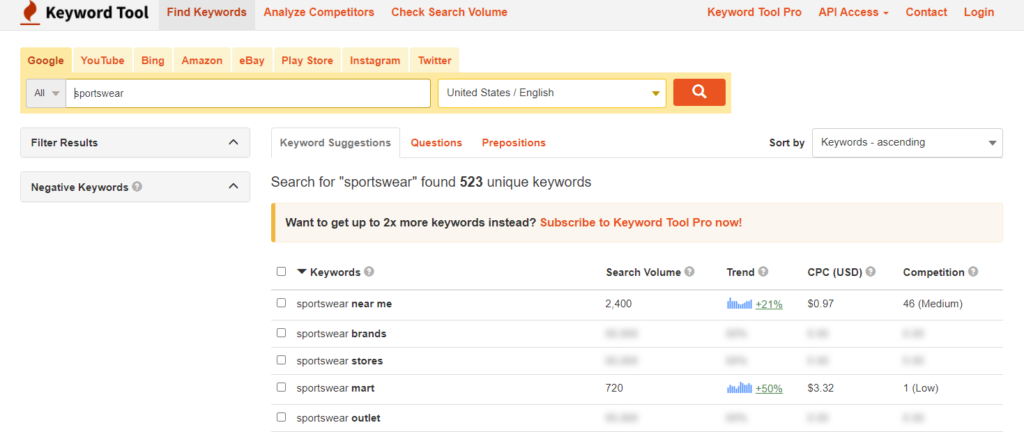Image resolution: width=1024 pixels, height=432 pixels.
Task: Click the sort triangle before Keywords header
Action: (302, 272)
